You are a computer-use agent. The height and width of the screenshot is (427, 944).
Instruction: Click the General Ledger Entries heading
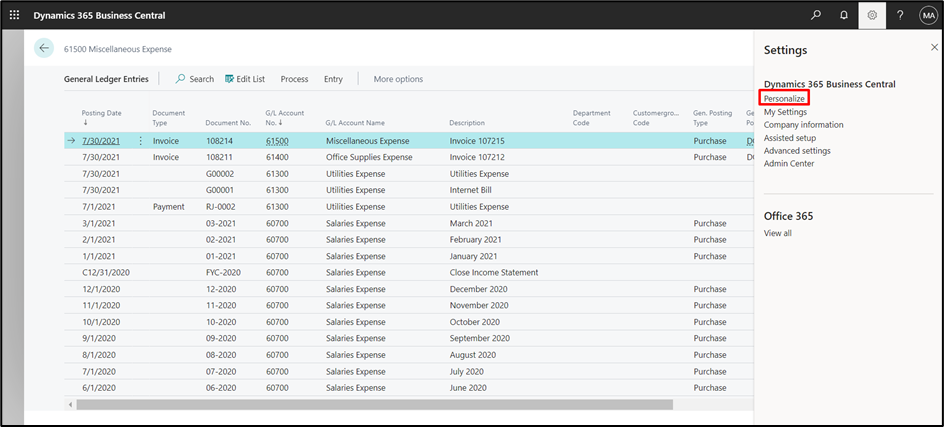(x=106, y=79)
